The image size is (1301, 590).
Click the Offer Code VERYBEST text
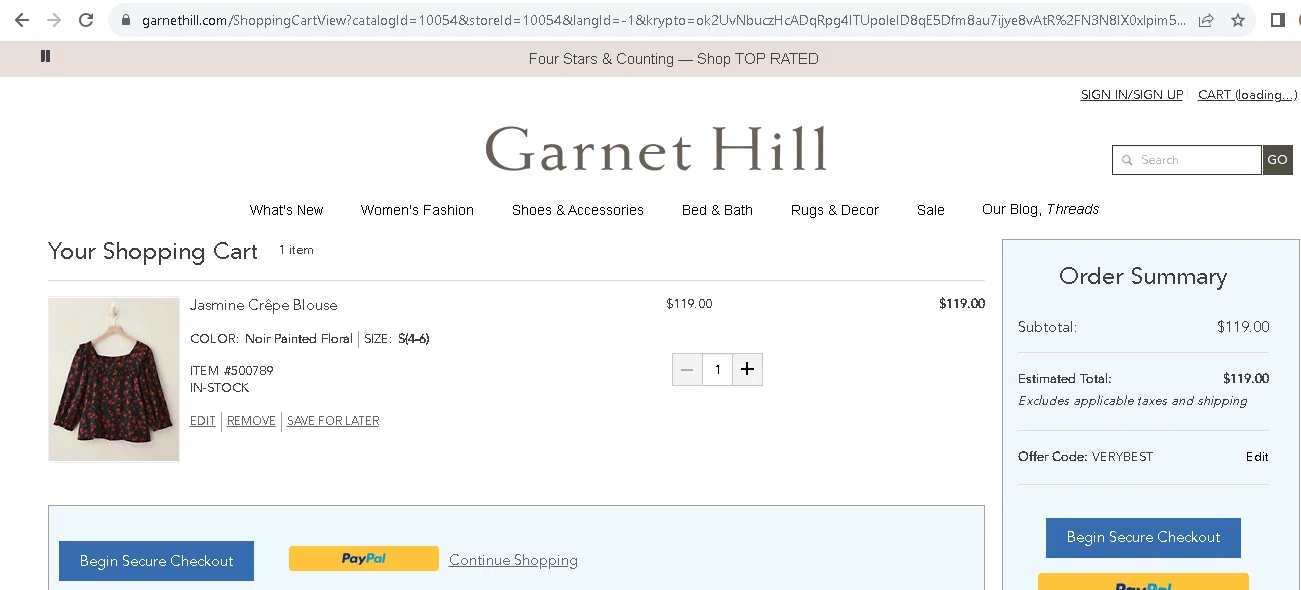[x=1085, y=457]
